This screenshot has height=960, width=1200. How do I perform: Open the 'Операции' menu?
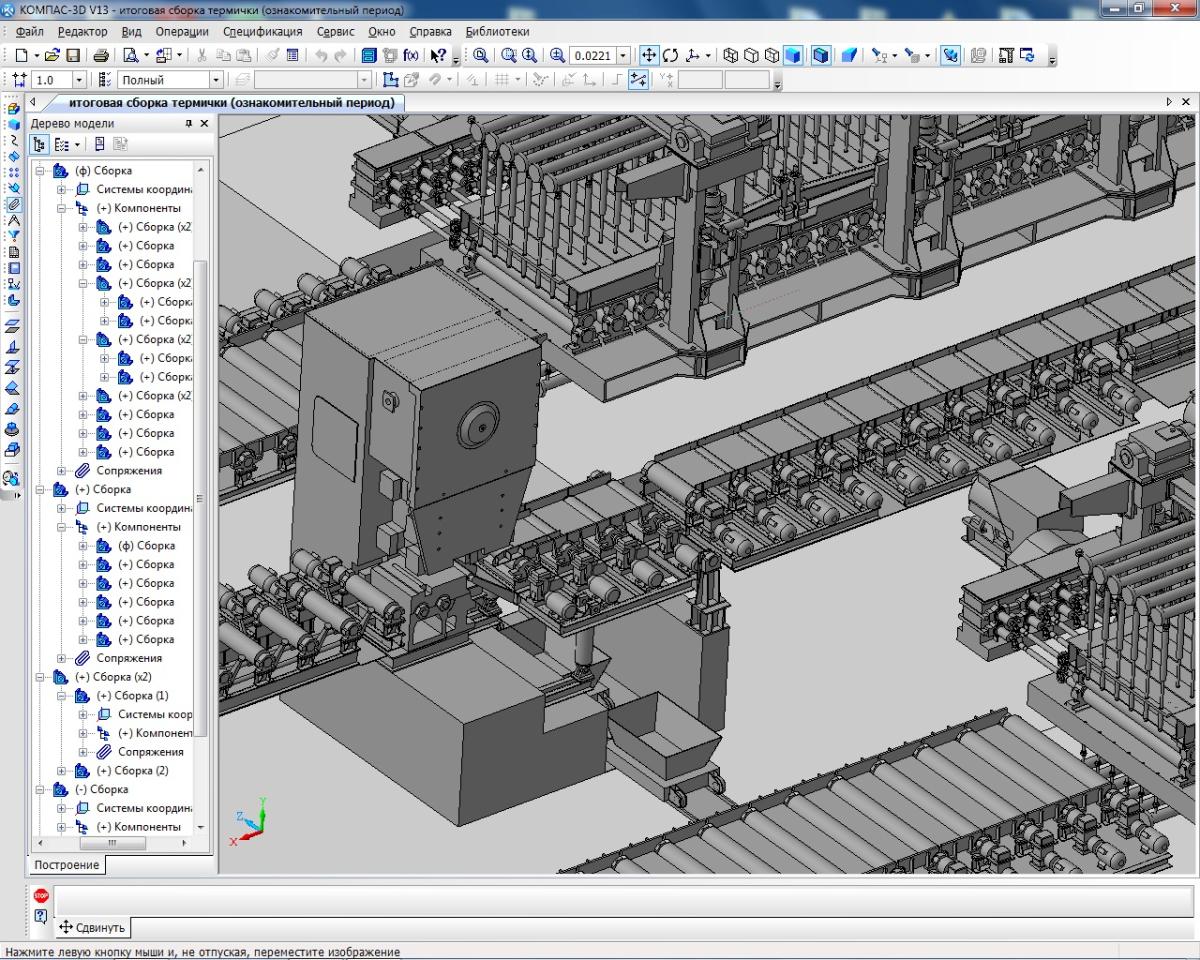tap(182, 31)
